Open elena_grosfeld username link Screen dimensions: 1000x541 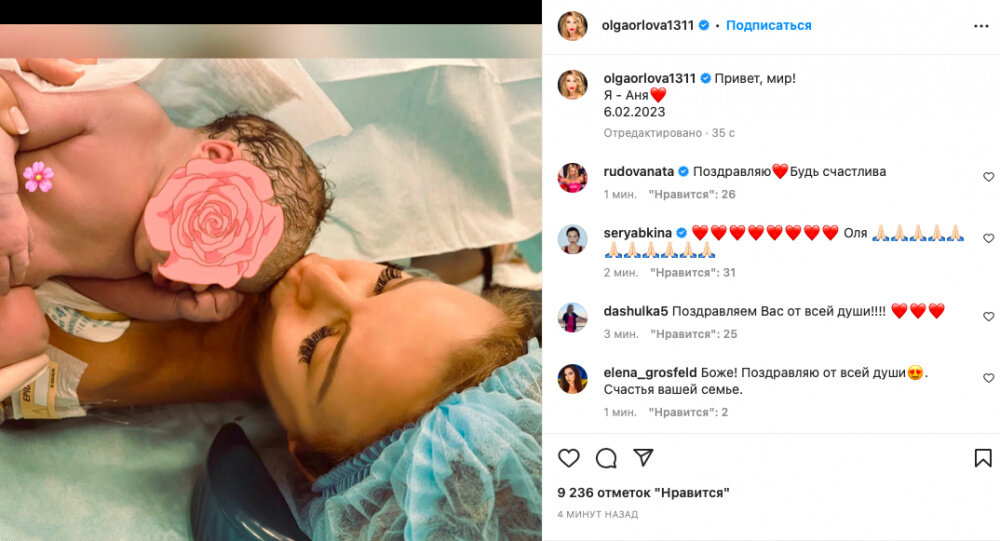click(650, 373)
